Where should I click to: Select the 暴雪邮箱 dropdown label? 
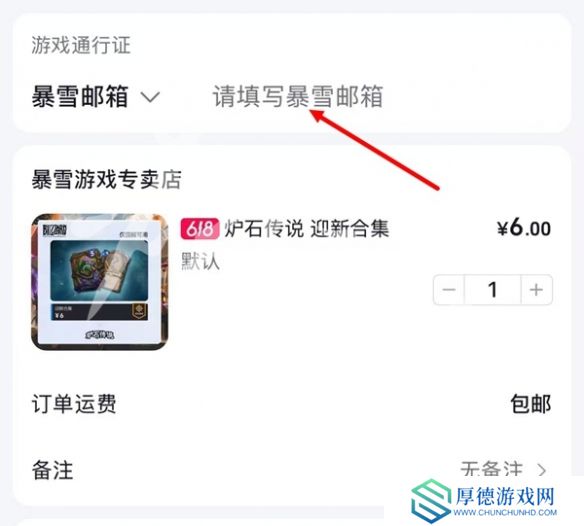(80, 96)
